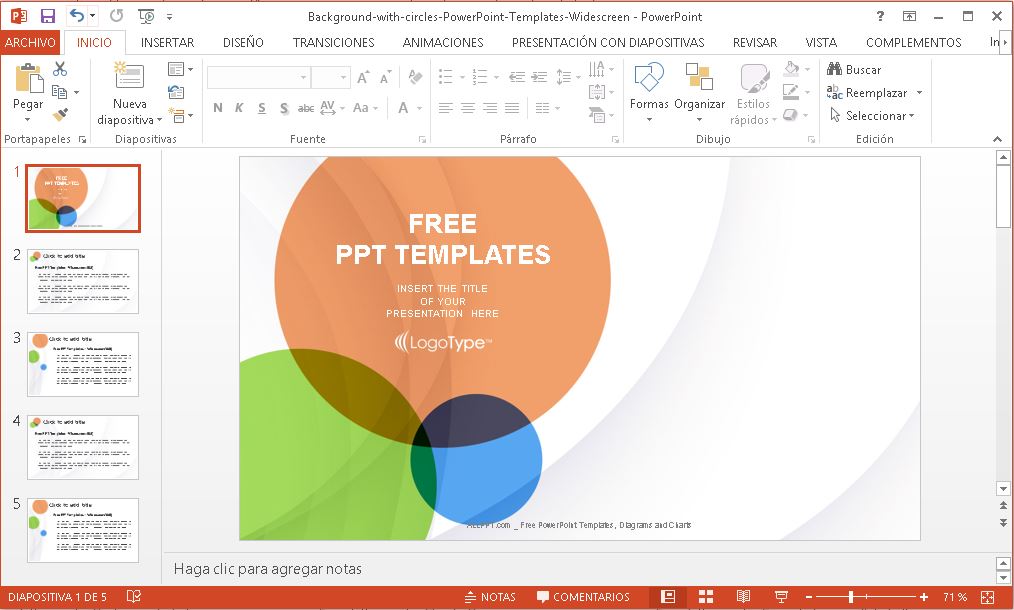
Task: Click the 71 % zoom level
Action: click(955, 597)
